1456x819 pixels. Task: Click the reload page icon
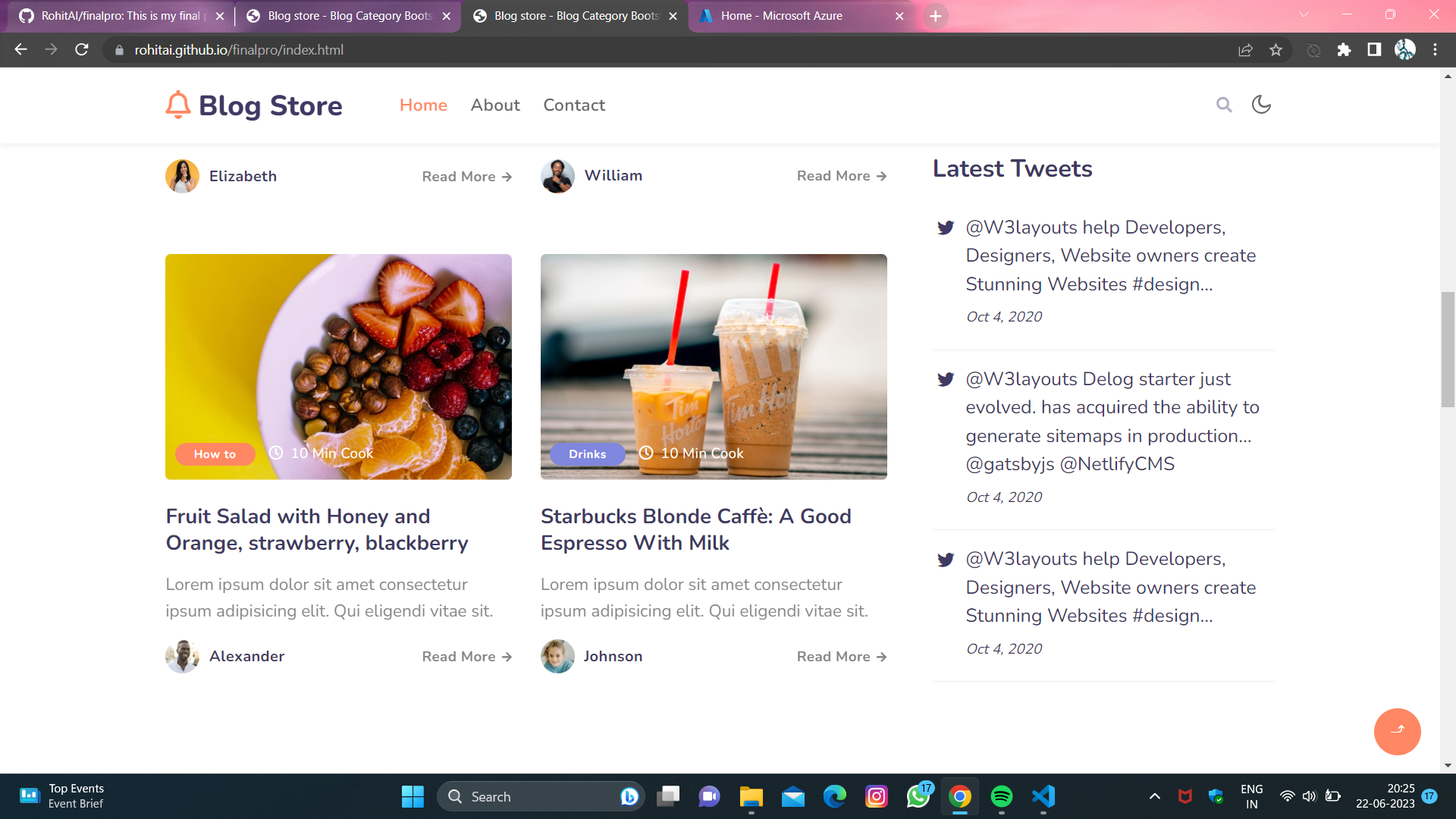click(82, 50)
